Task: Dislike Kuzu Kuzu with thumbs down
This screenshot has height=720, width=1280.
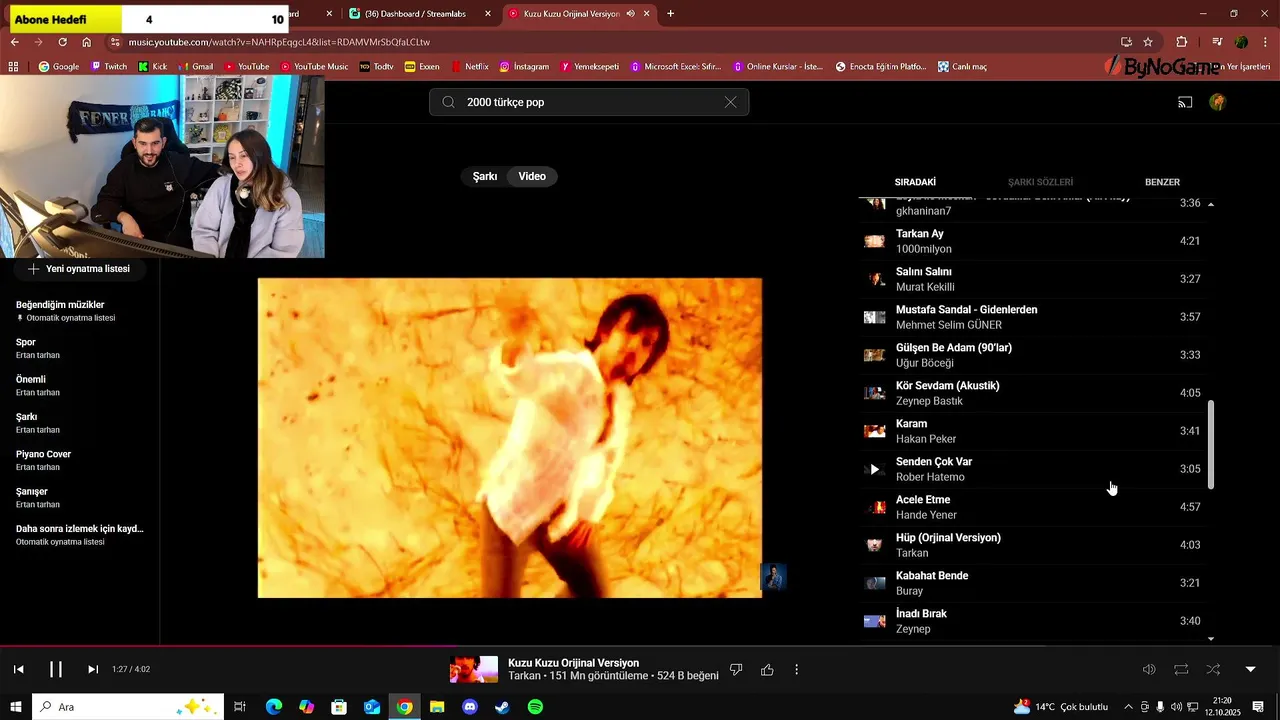Action: click(736, 669)
